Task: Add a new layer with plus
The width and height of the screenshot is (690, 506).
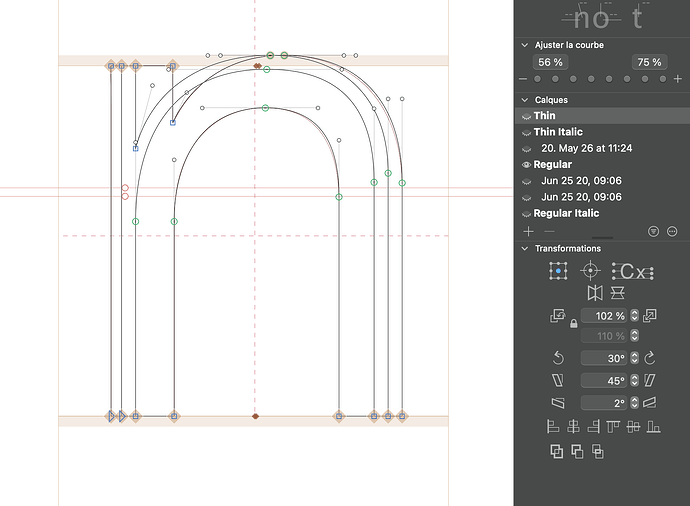Action: pos(529,231)
